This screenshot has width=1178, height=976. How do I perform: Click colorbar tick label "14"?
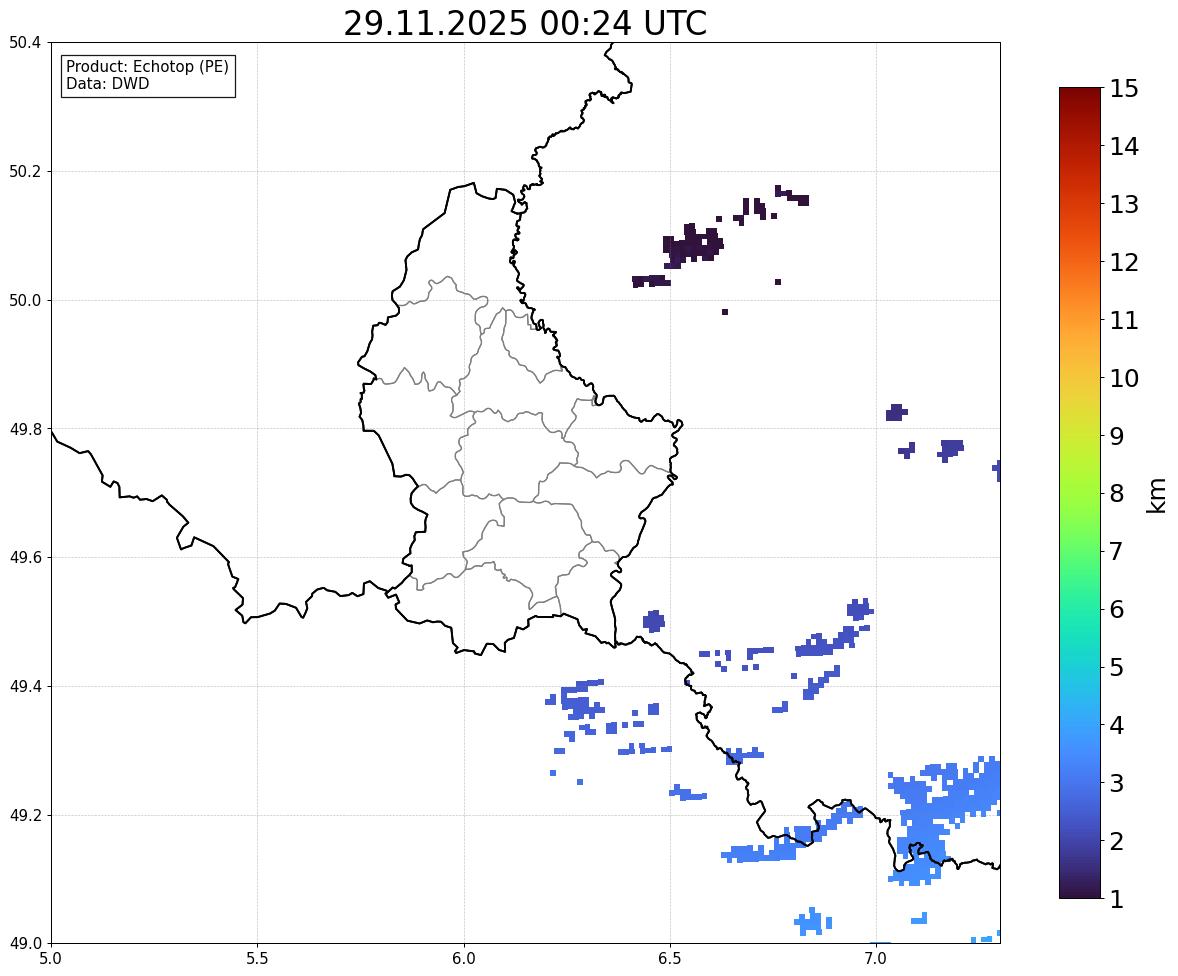[x=1124, y=147]
